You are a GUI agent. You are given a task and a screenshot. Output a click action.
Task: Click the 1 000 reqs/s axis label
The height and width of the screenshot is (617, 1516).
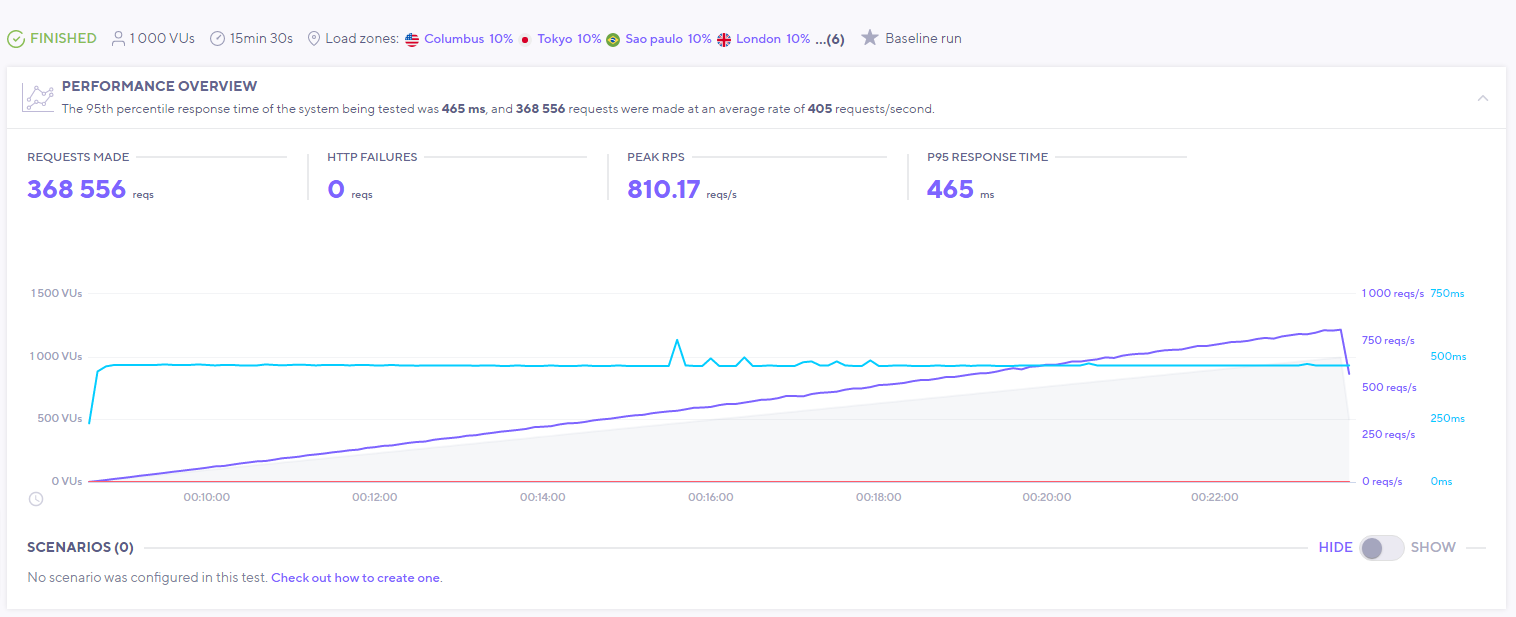(x=1392, y=294)
